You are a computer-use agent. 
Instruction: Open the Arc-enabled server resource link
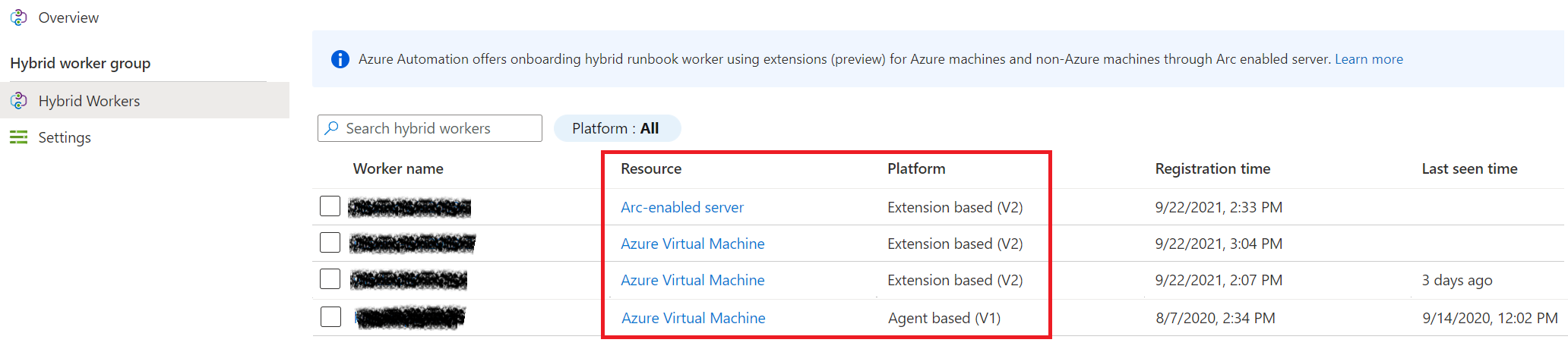click(x=682, y=207)
